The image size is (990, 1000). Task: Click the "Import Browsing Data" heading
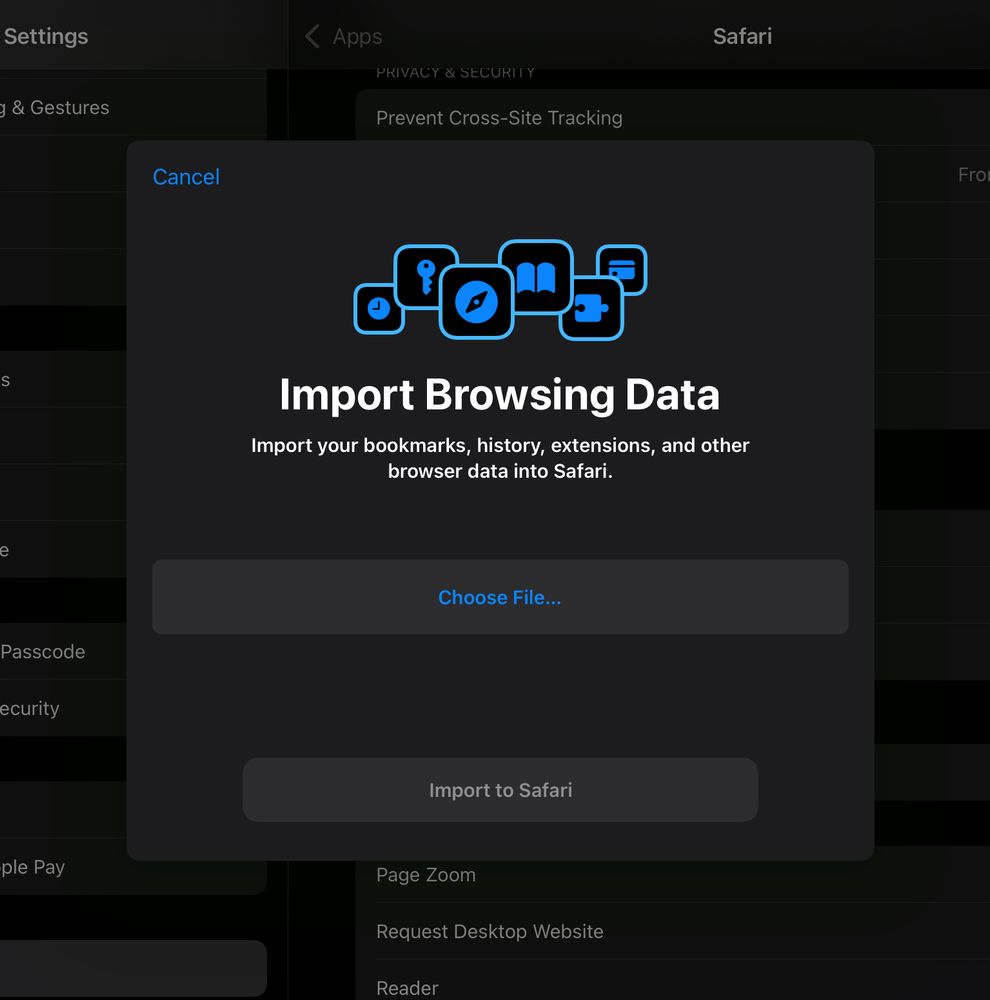(x=500, y=395)
